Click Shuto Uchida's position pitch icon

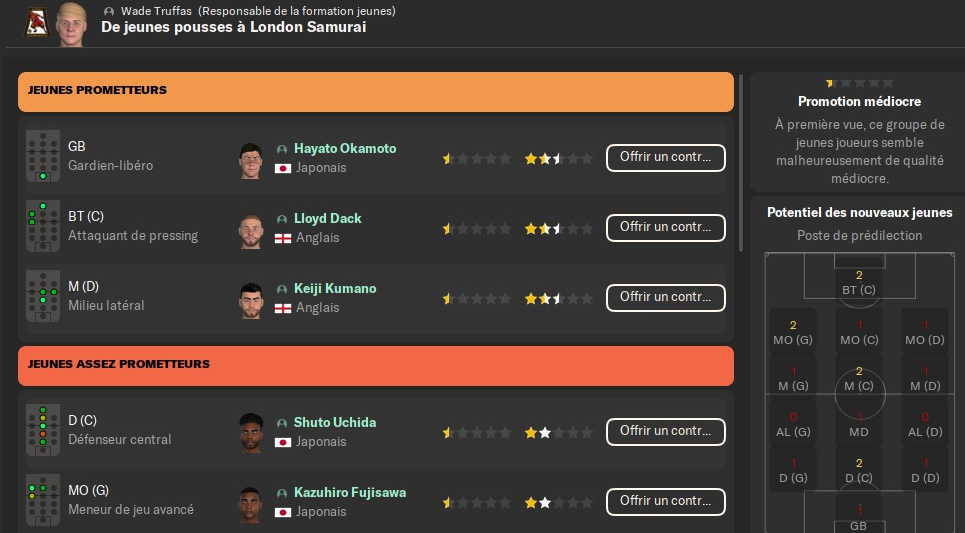pyautogui.click(x=43, y=431)
